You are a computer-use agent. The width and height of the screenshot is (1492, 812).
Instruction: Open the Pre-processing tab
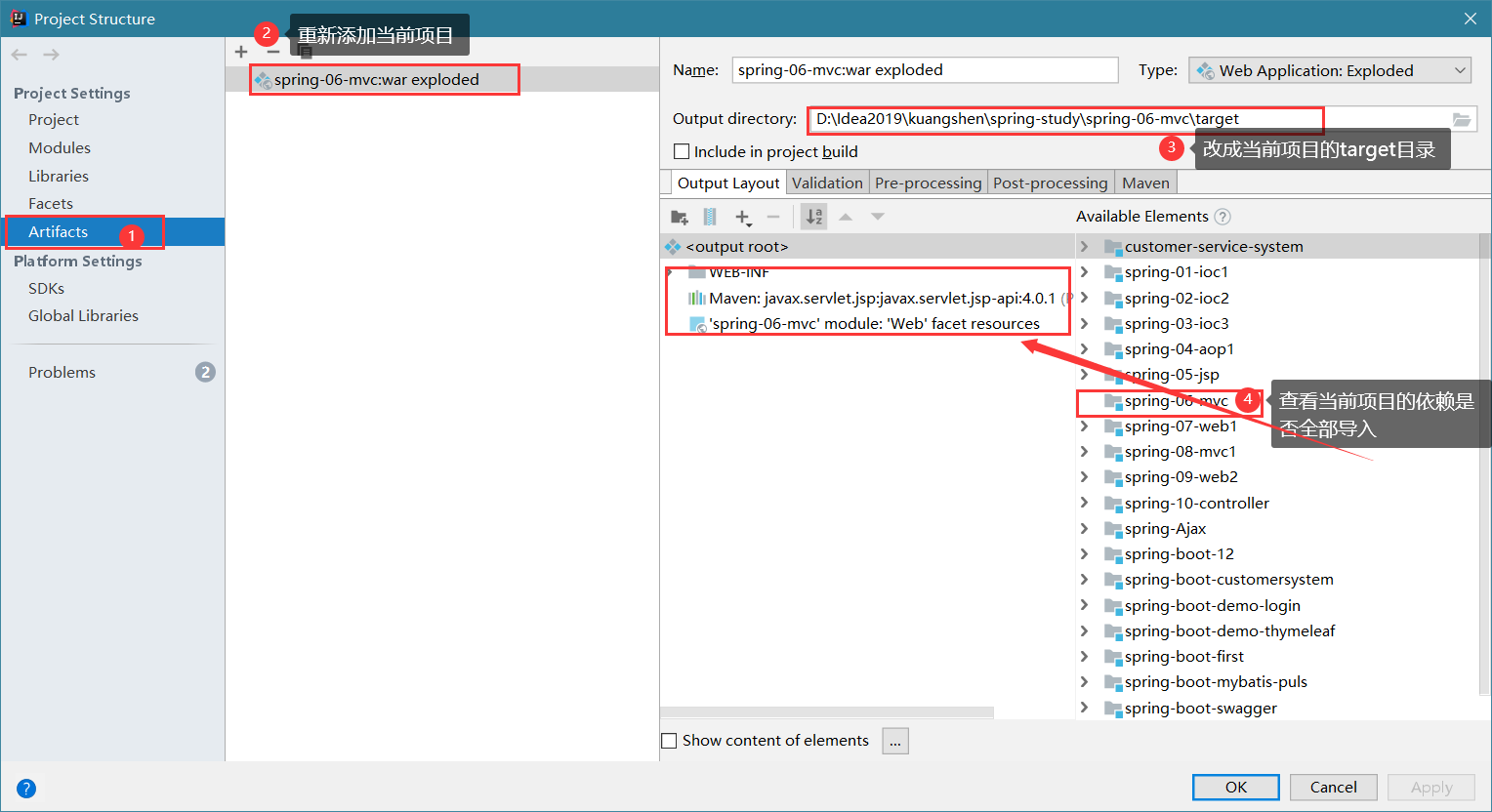click(928, 183)
